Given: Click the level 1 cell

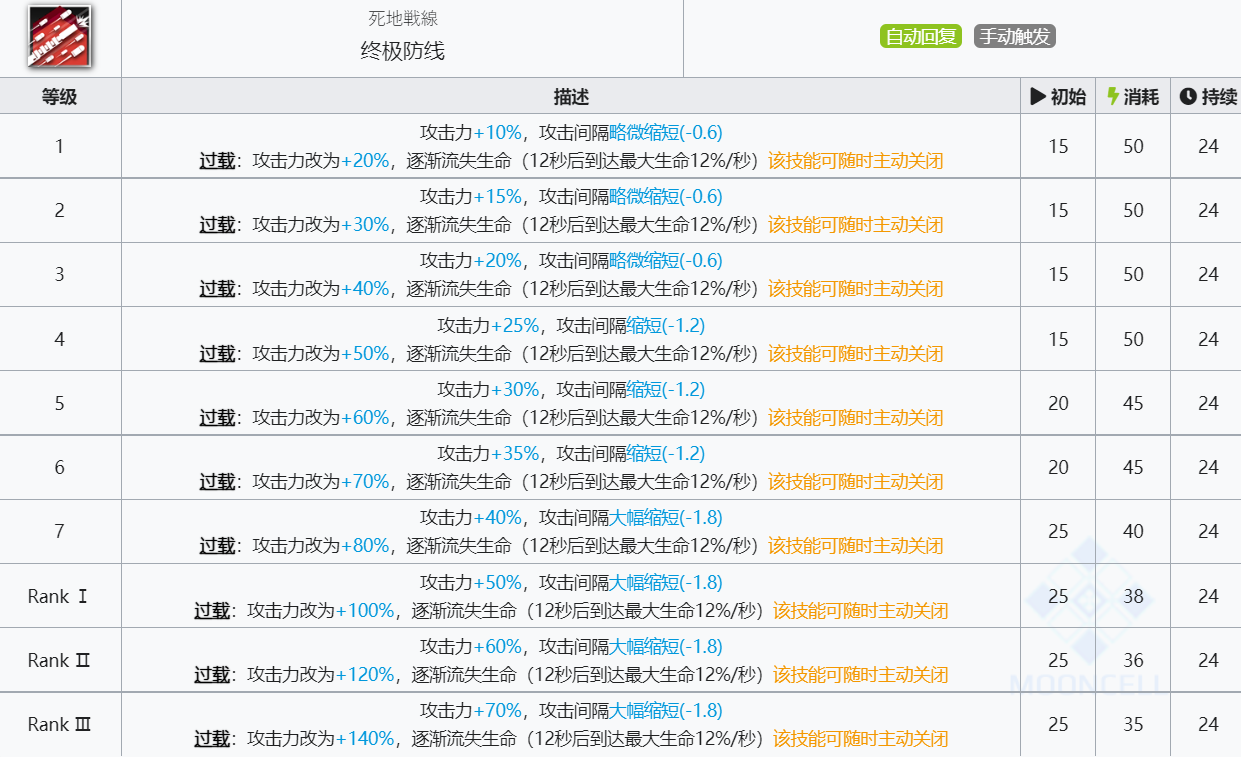Looking at the screenshot, I should [x=60, y=146].
